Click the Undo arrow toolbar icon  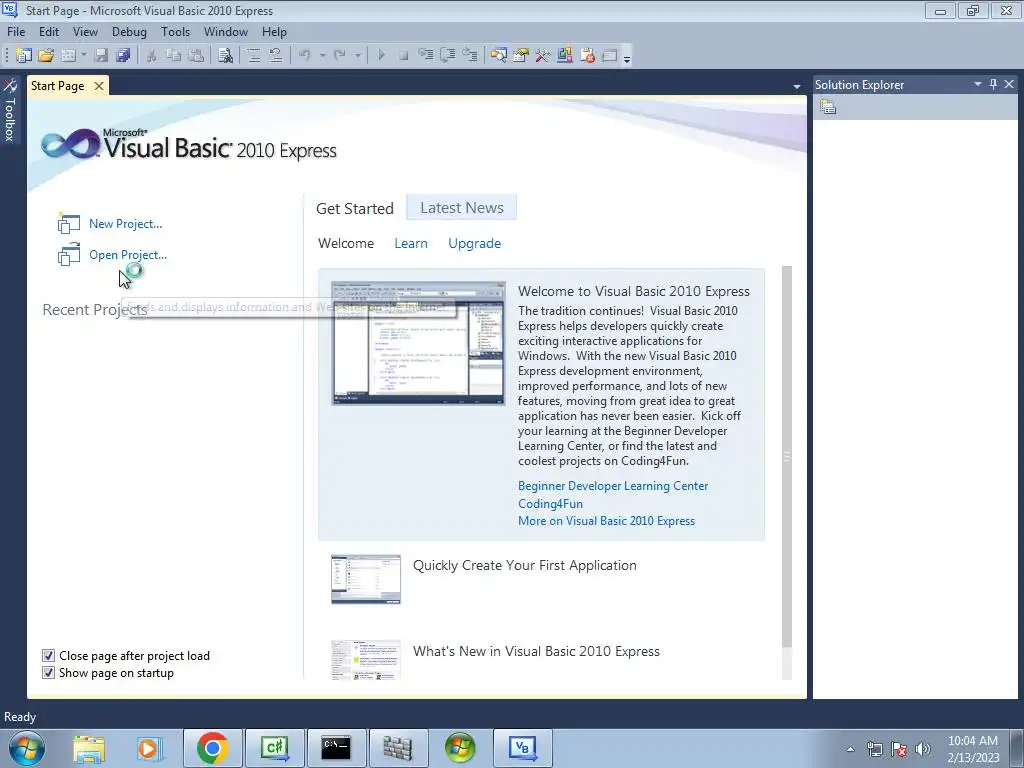coord(304,56)
